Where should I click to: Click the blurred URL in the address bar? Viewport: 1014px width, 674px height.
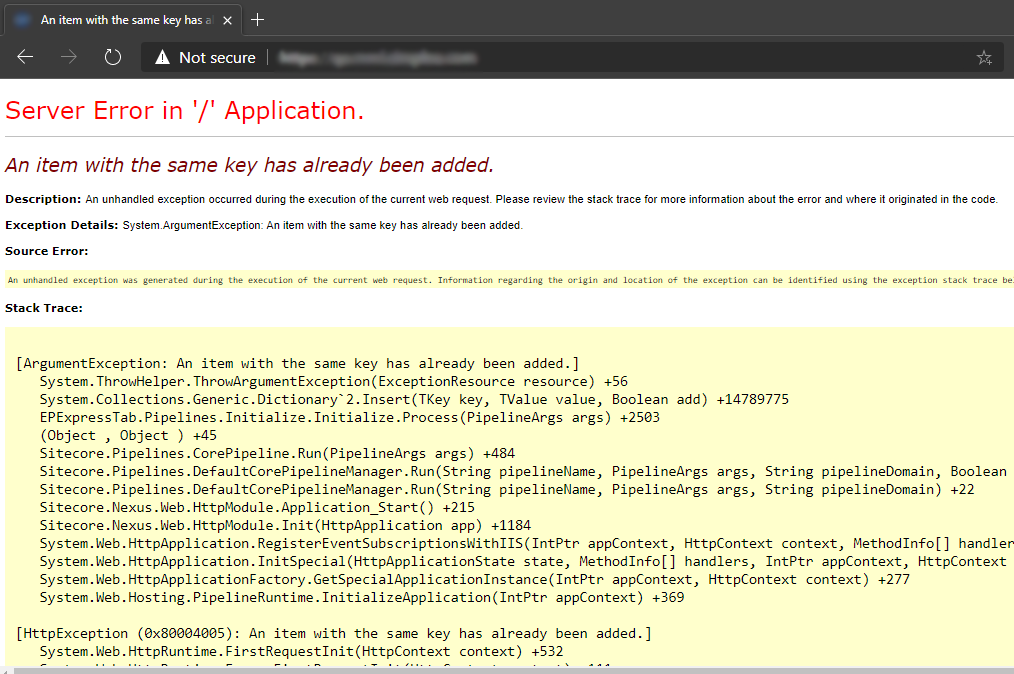(x=378, y=58)
